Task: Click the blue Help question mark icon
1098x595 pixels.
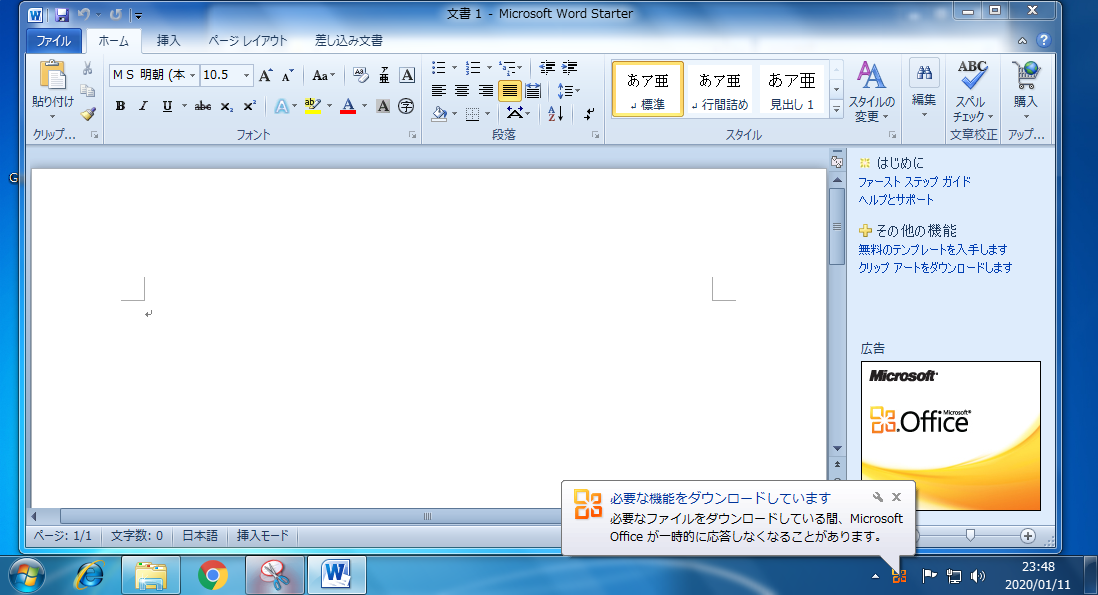Action: point(1044,40)
